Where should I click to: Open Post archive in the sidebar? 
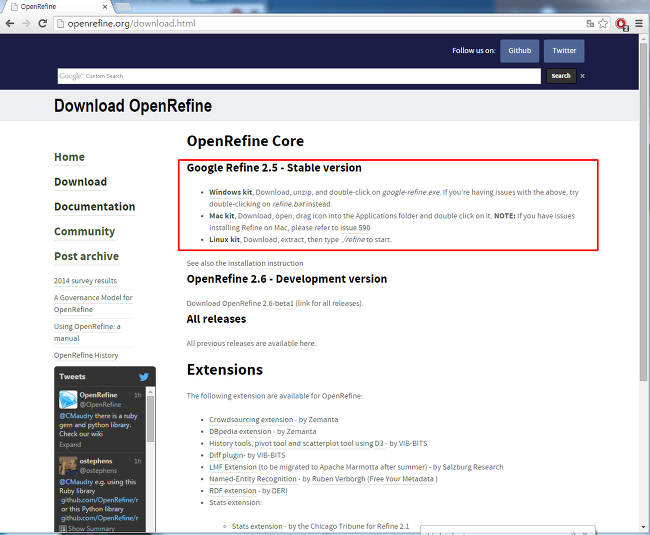click(86, 257)
